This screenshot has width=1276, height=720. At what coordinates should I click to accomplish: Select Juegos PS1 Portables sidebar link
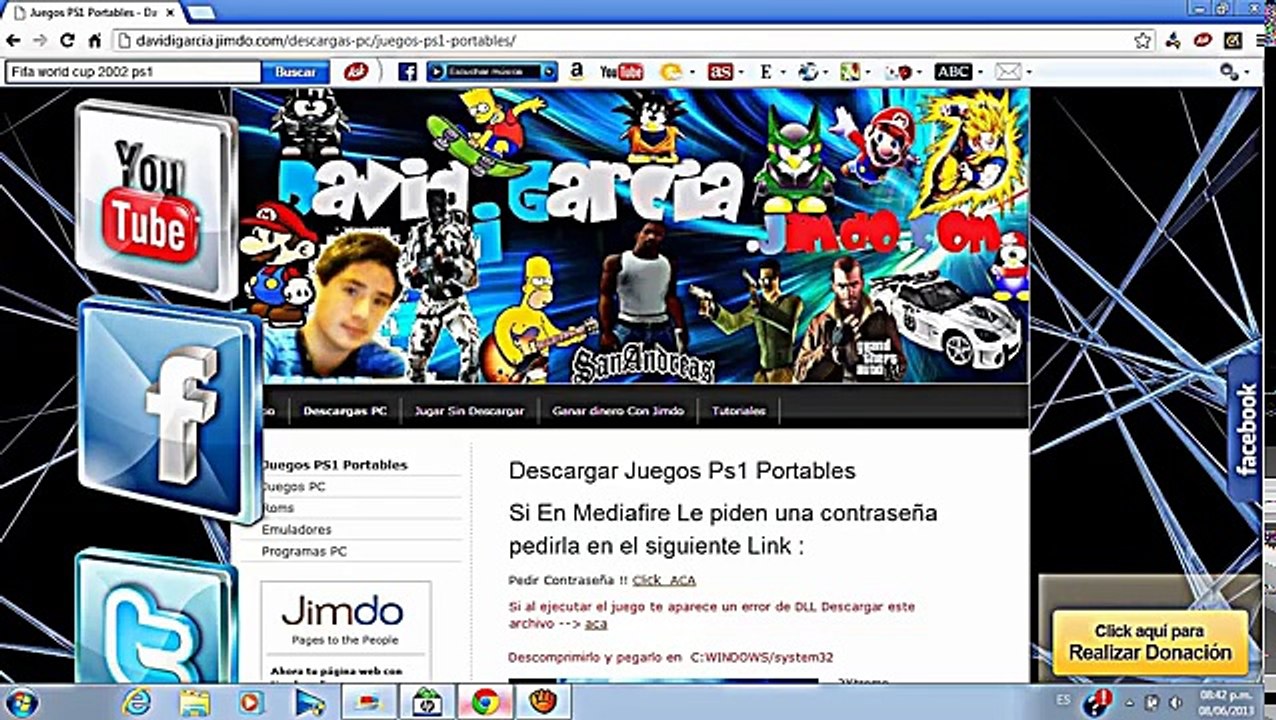(x=334, y=465)
